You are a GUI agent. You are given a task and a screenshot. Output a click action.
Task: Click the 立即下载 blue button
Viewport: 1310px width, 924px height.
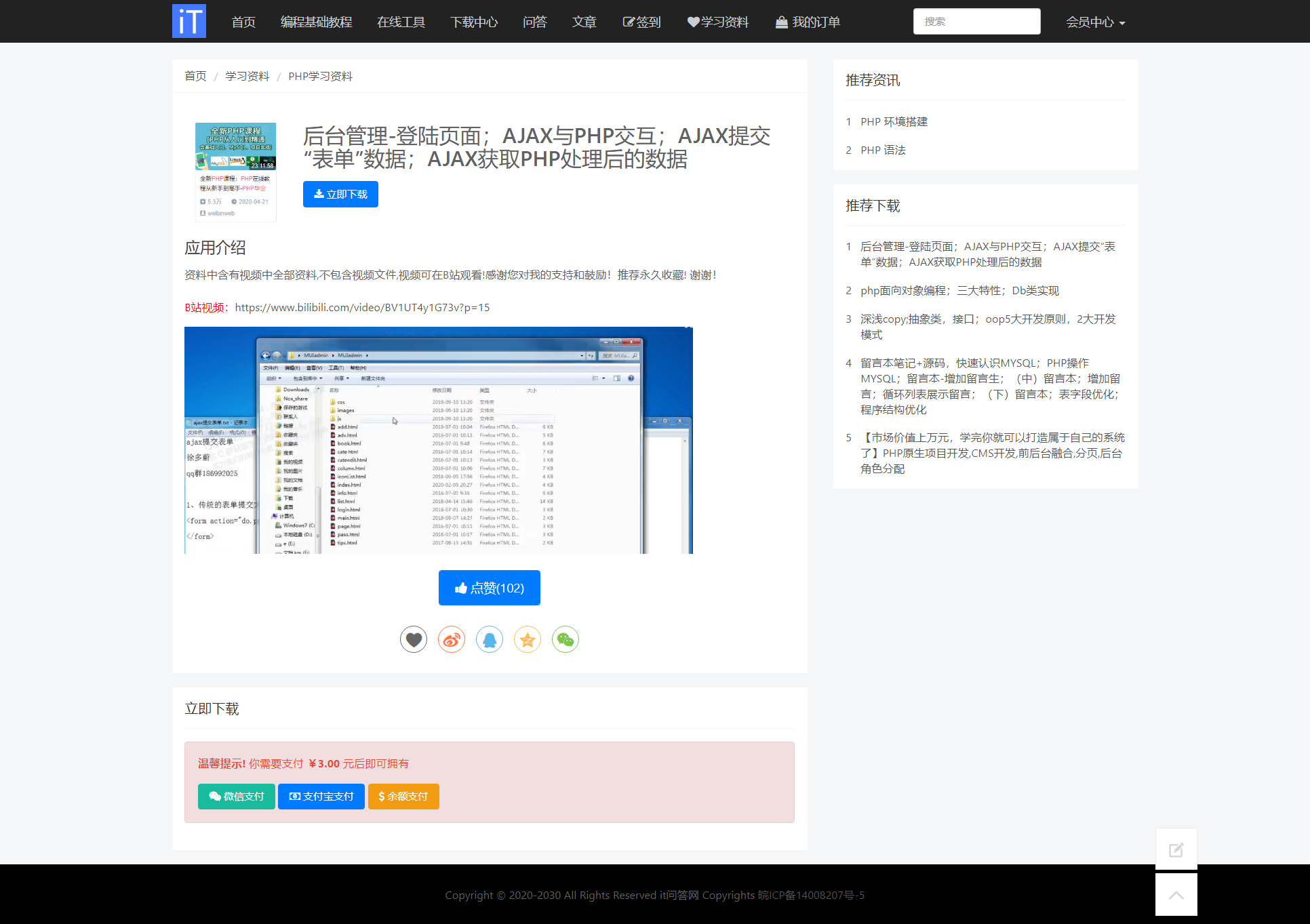tap(340, 194)
